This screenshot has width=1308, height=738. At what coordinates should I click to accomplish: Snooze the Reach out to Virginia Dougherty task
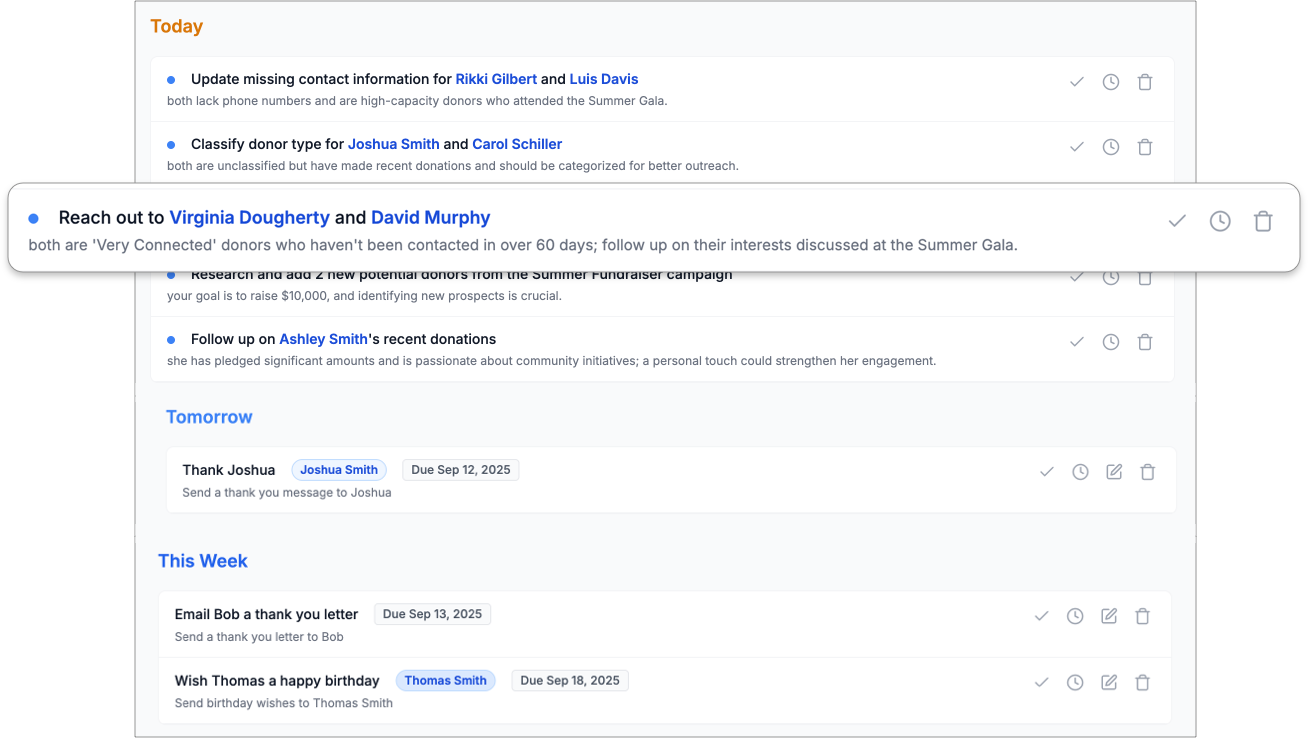tap(1220, 221)
